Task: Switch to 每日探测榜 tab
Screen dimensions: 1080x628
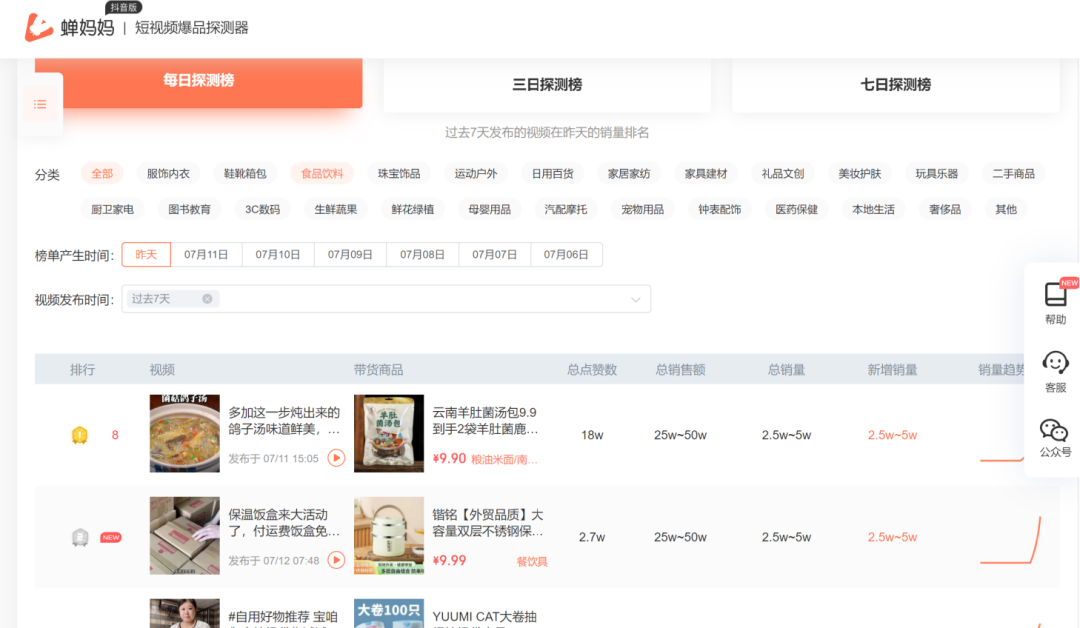Action: 198,81
